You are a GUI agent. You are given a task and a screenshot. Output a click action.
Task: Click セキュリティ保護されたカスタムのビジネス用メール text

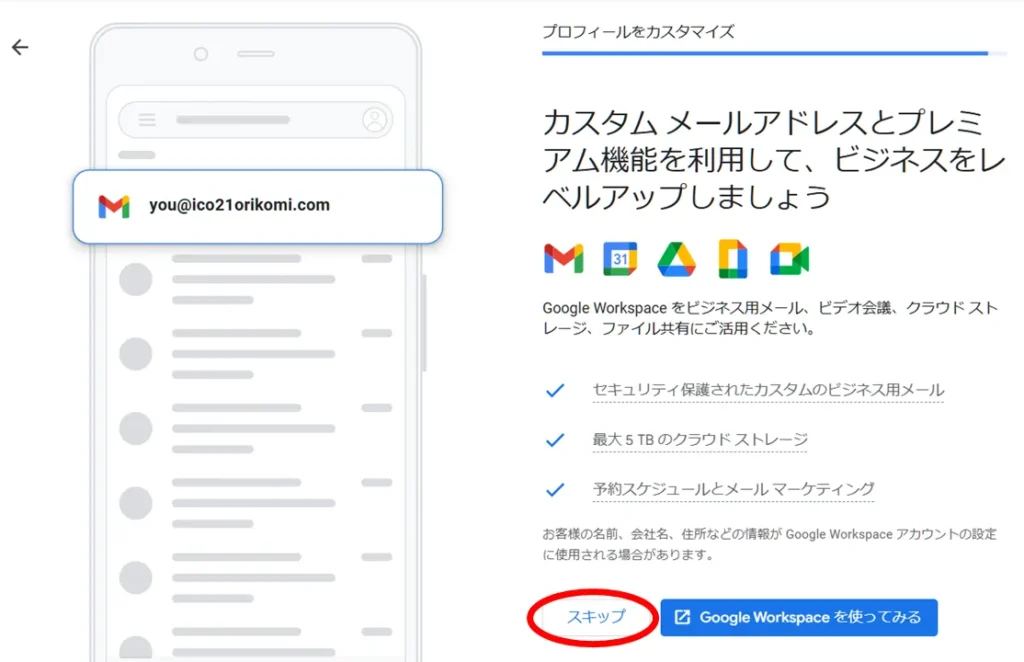pyautogui.click(x=768, y=390)
